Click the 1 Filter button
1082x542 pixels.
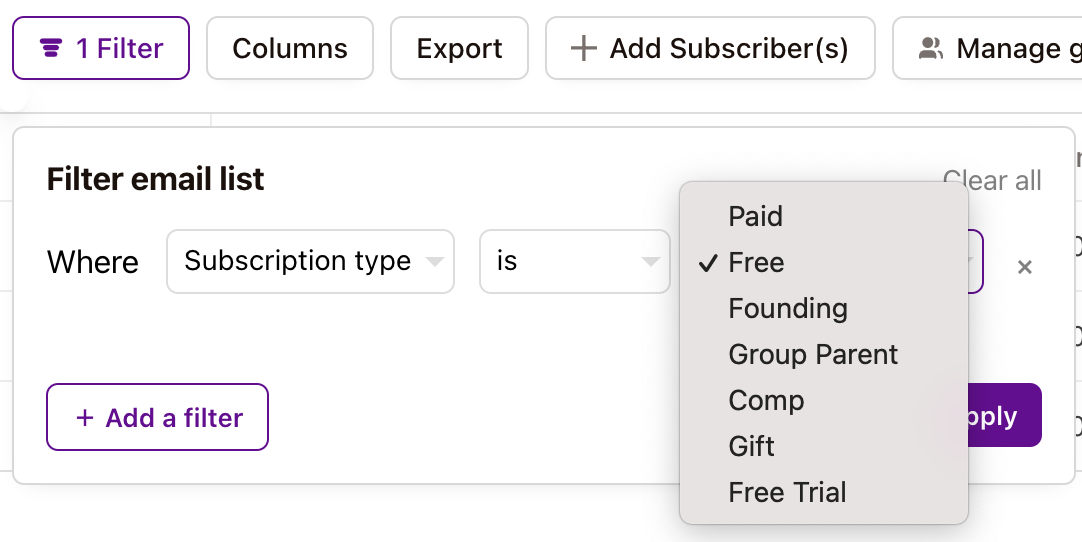(x=101, y=48)
